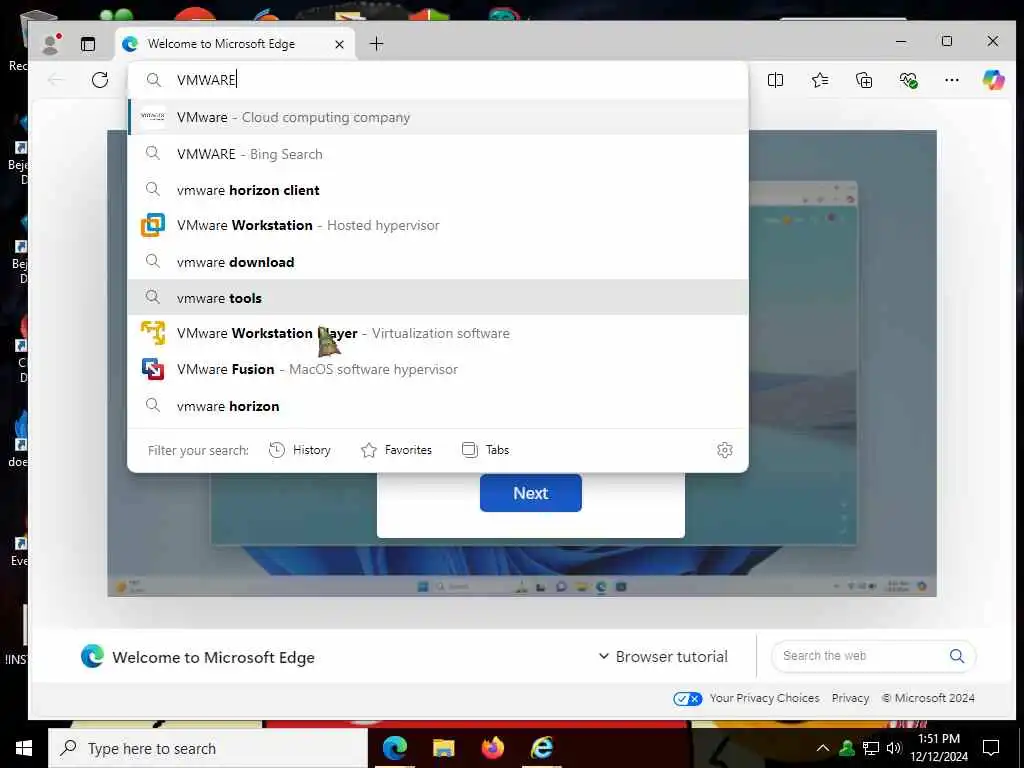The width and height of the screenshot is (1024, 768).
Task: Select VMWARE Bing Search suggestion
Action: pos(438,153)
